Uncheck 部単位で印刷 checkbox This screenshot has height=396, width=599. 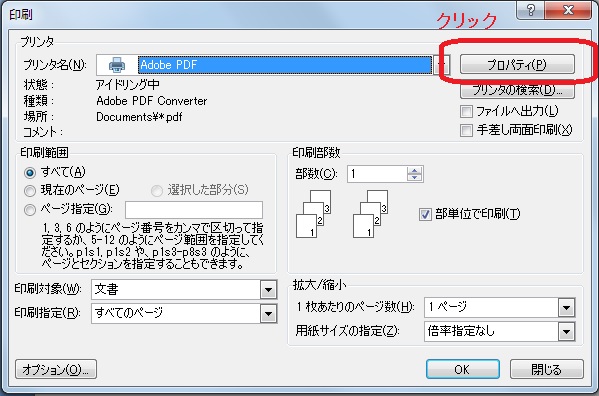(x=425, y=214)
